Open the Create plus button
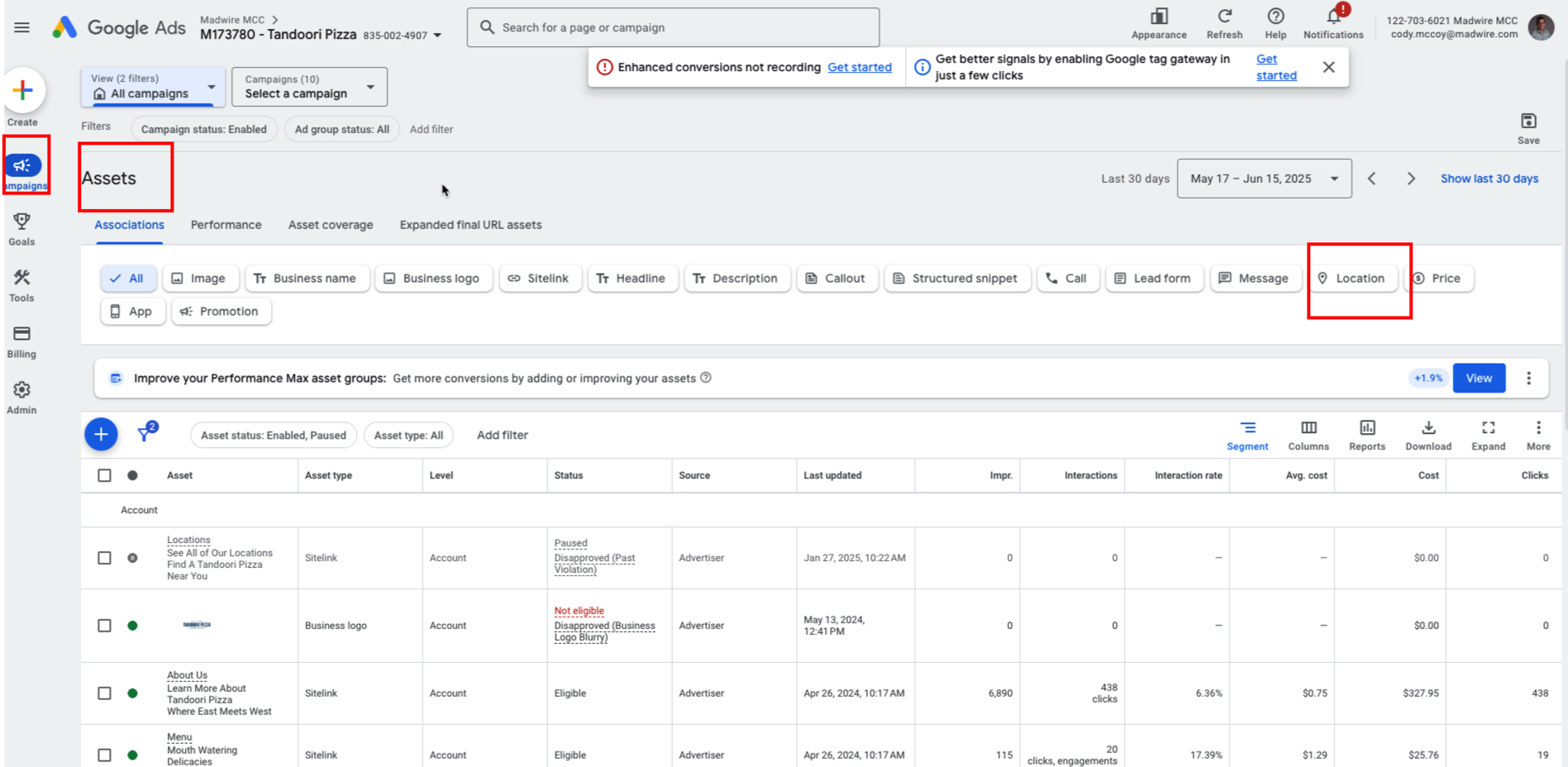 click(x=23, y=90)
